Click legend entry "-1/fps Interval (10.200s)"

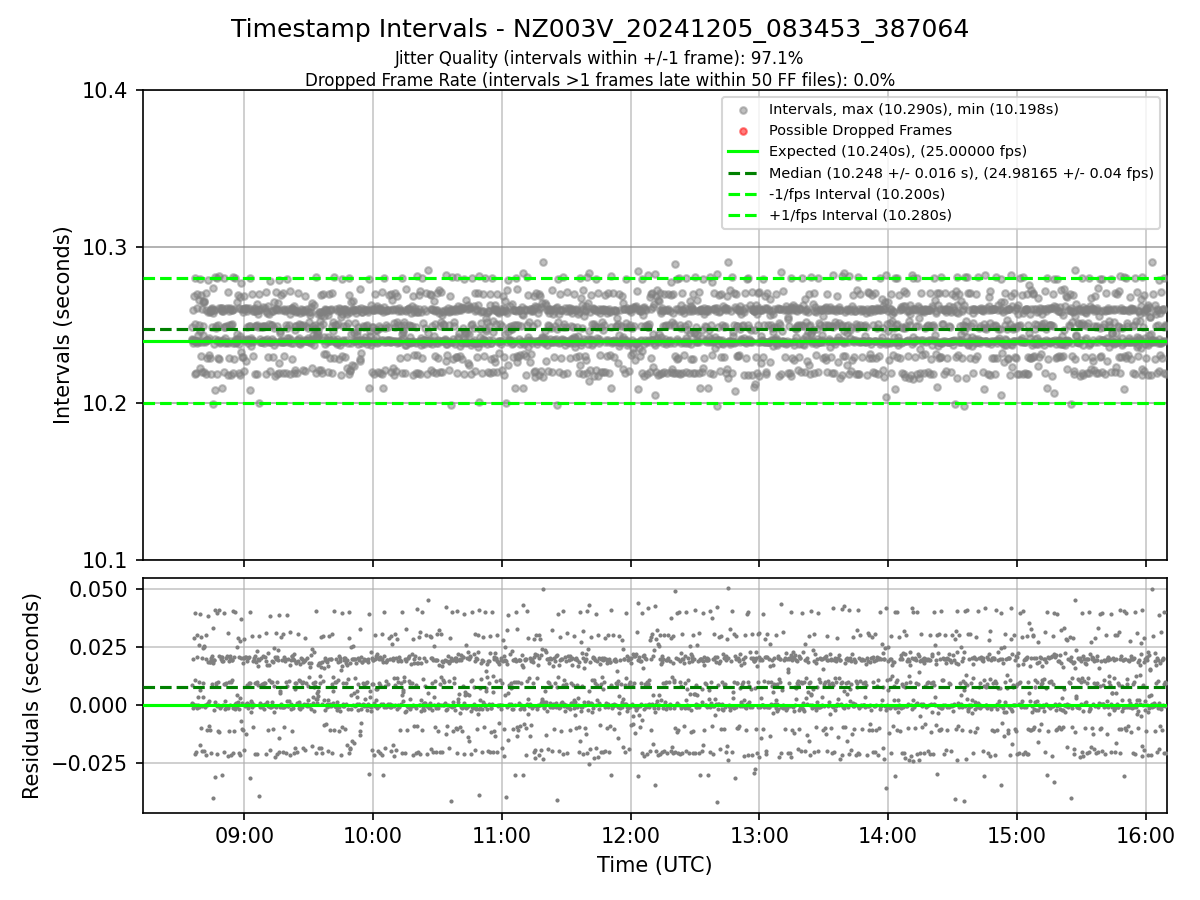pyautogui.click(x=857, y=194)
